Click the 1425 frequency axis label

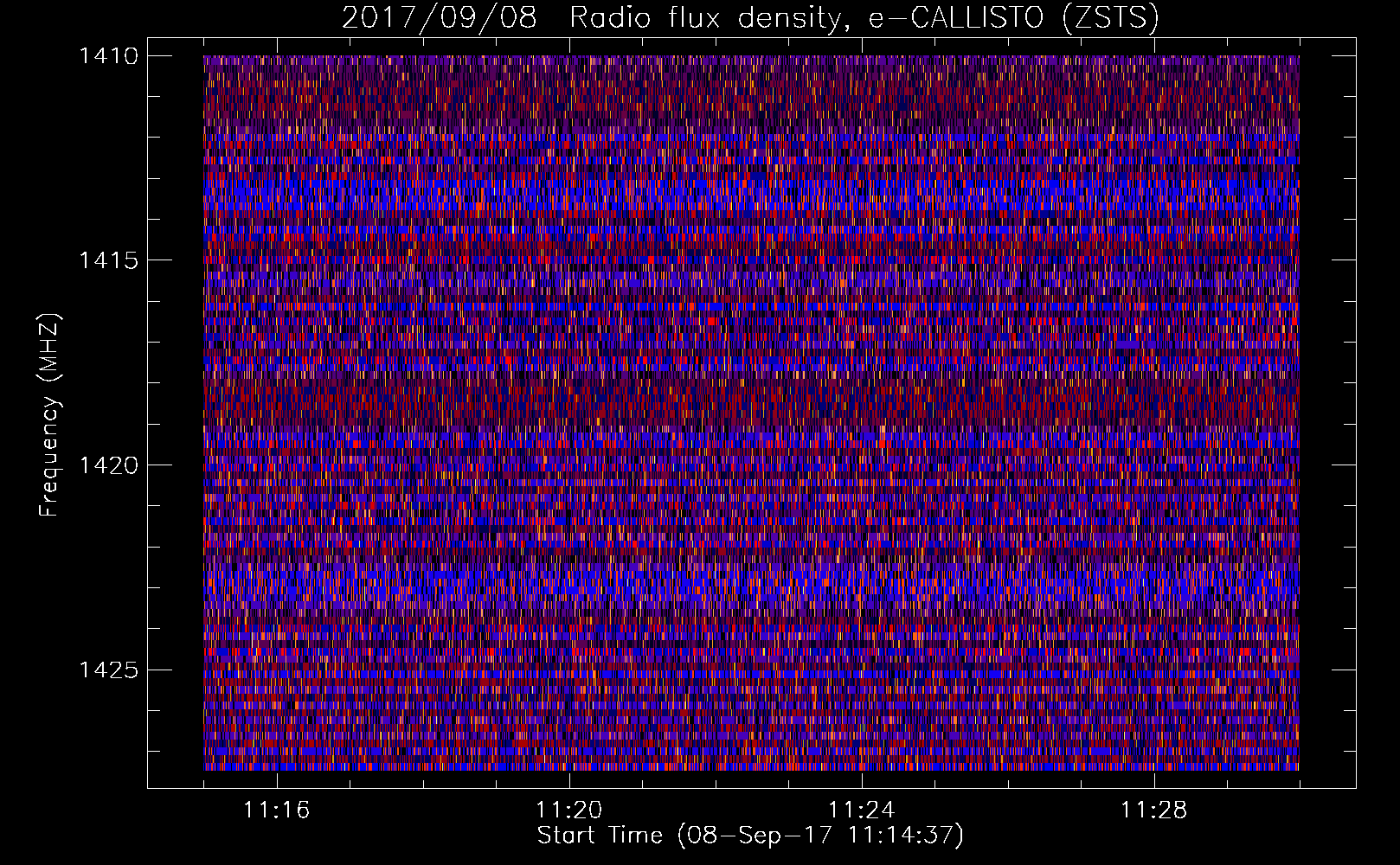(108, 670)
